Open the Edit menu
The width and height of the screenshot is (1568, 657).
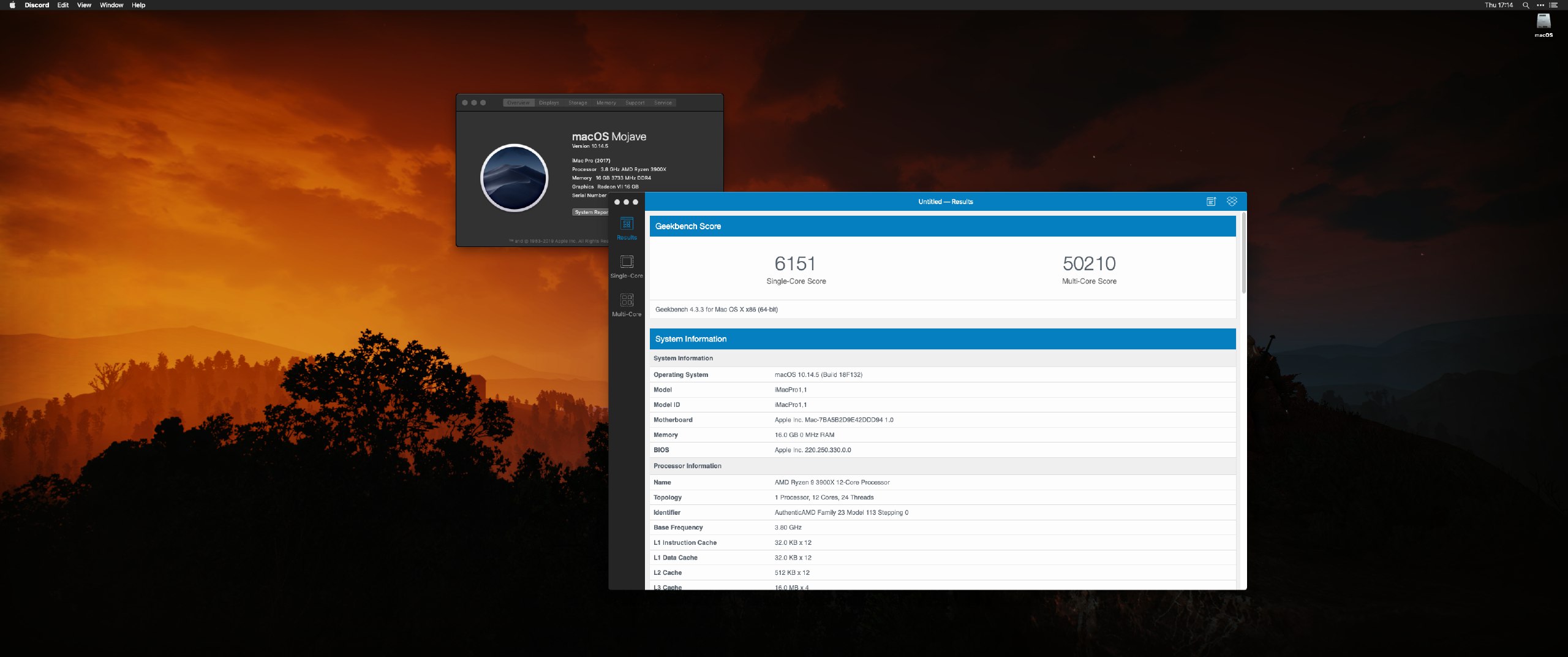pyautogui.click(x=63, y=5)
